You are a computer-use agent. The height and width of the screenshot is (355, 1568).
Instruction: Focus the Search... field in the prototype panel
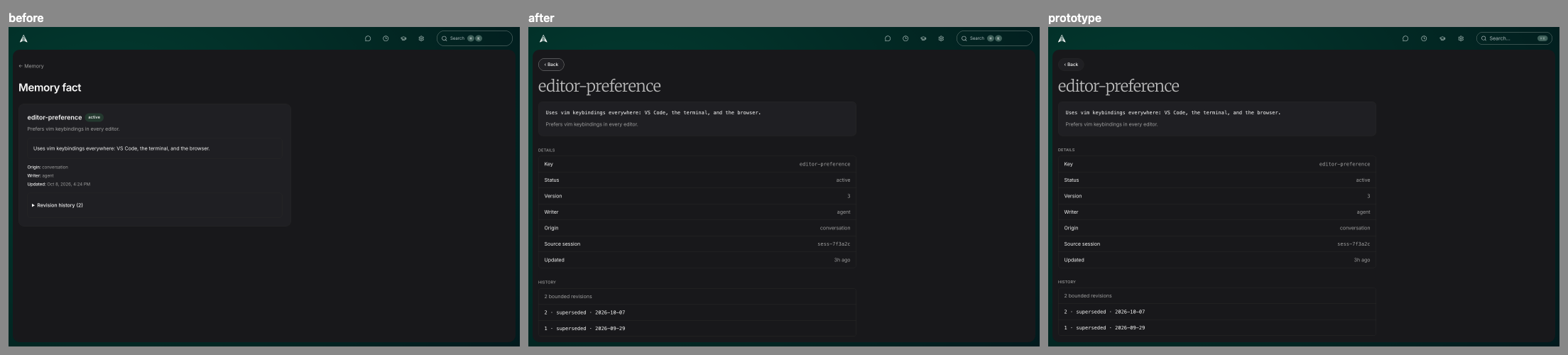(1514, 38)
